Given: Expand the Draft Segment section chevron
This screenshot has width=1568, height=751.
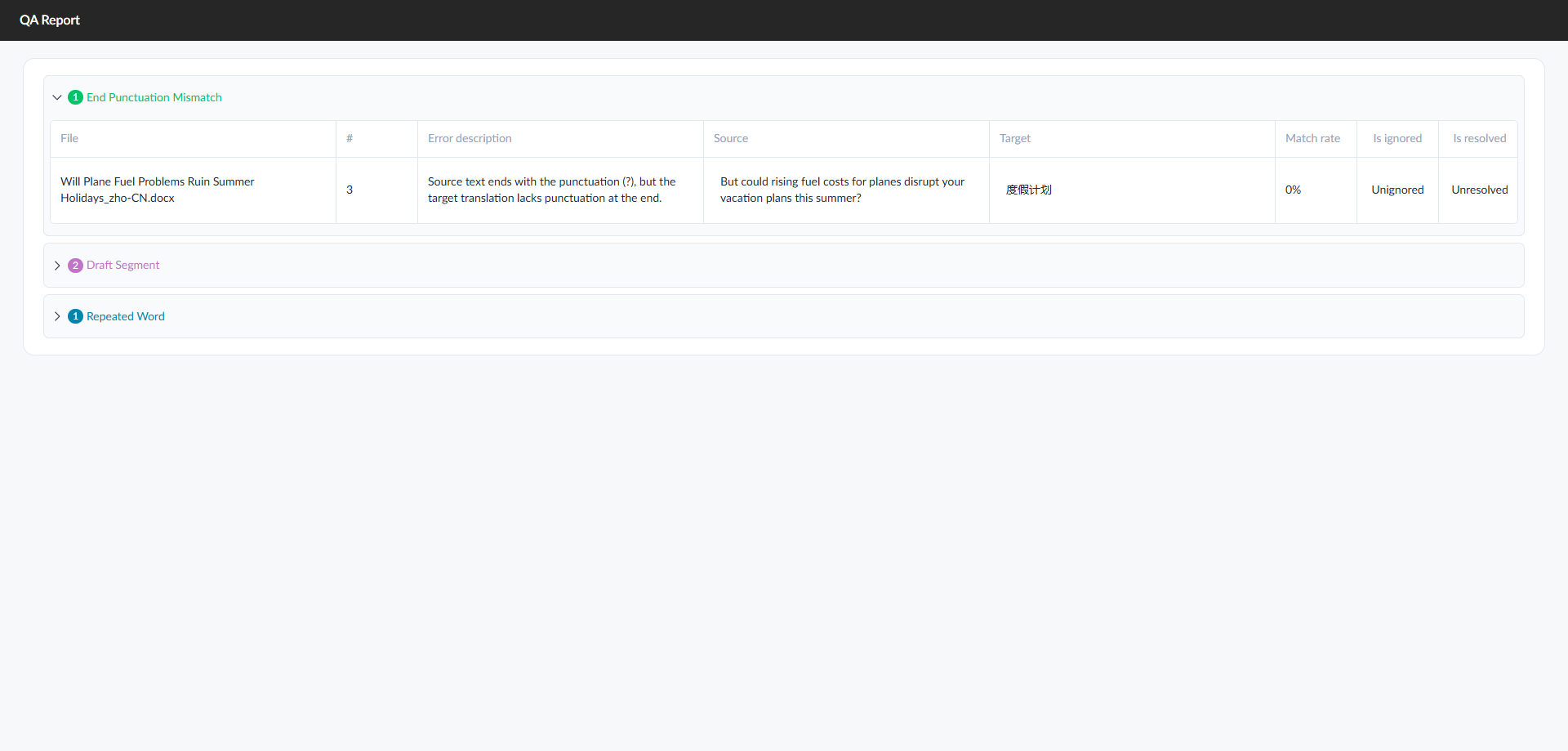Looking at the screenshot, I should pos(57,266).
